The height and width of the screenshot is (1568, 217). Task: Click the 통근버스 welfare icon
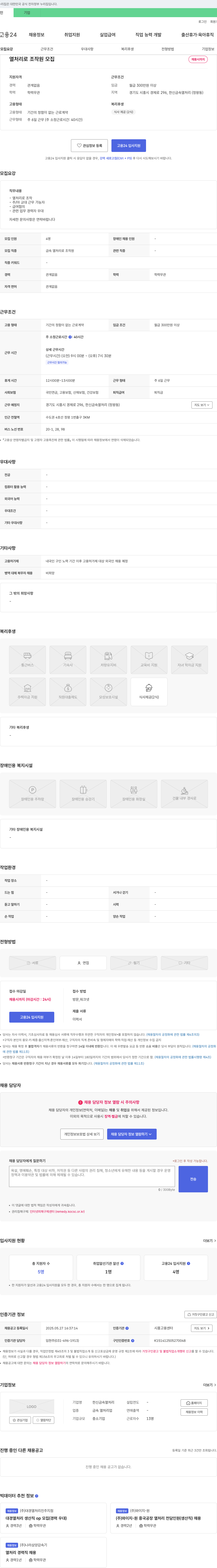(27, 660)
